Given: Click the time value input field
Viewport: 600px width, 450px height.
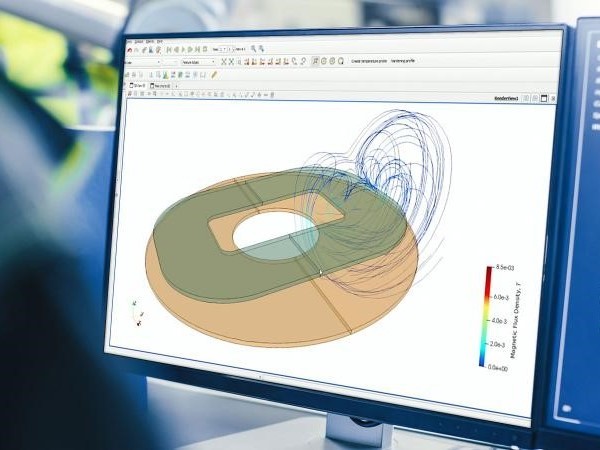Looking at the screenshot, I should click(223, 49).
